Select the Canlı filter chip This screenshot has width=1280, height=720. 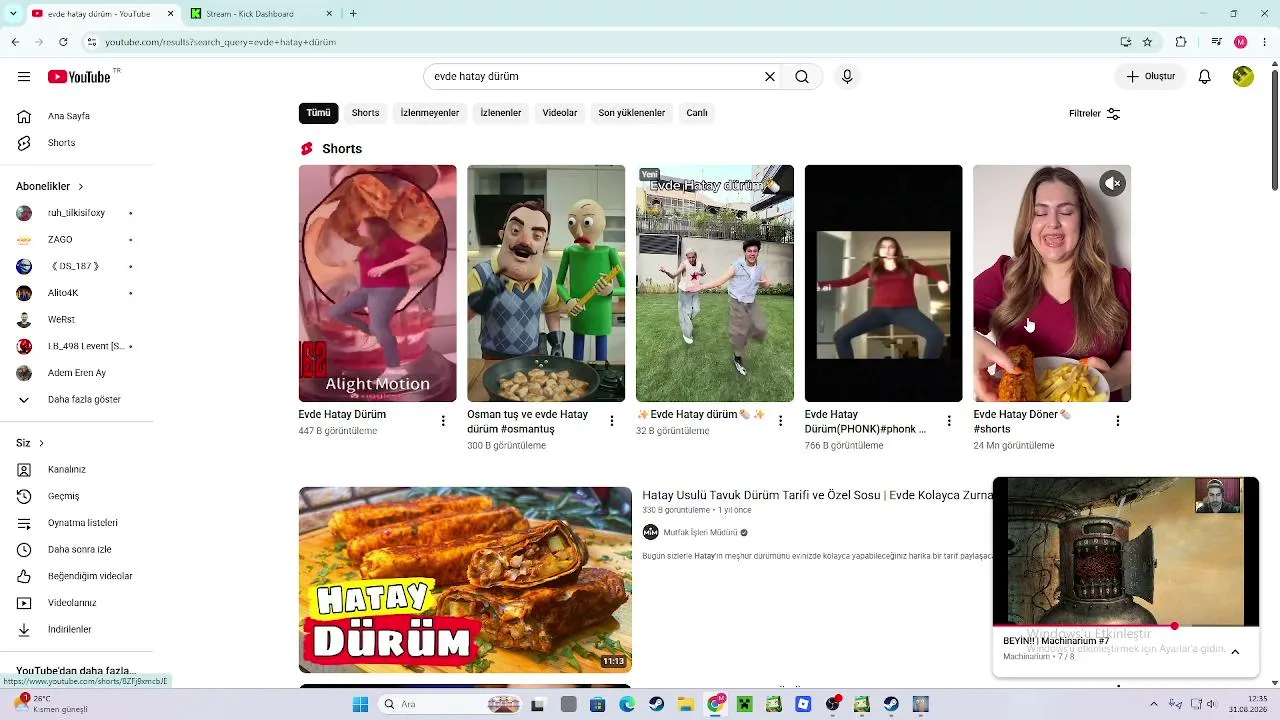point(697,113)
